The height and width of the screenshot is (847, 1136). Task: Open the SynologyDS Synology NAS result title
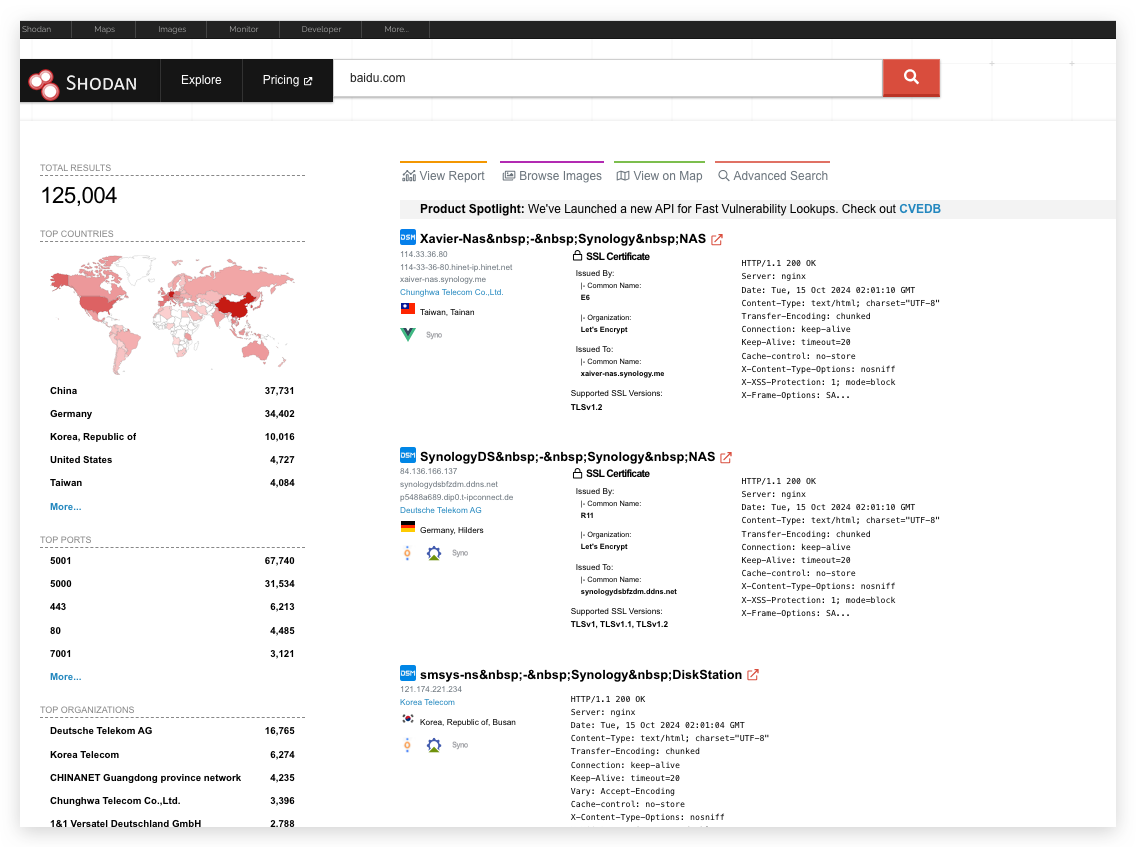[x=567, y=457]
